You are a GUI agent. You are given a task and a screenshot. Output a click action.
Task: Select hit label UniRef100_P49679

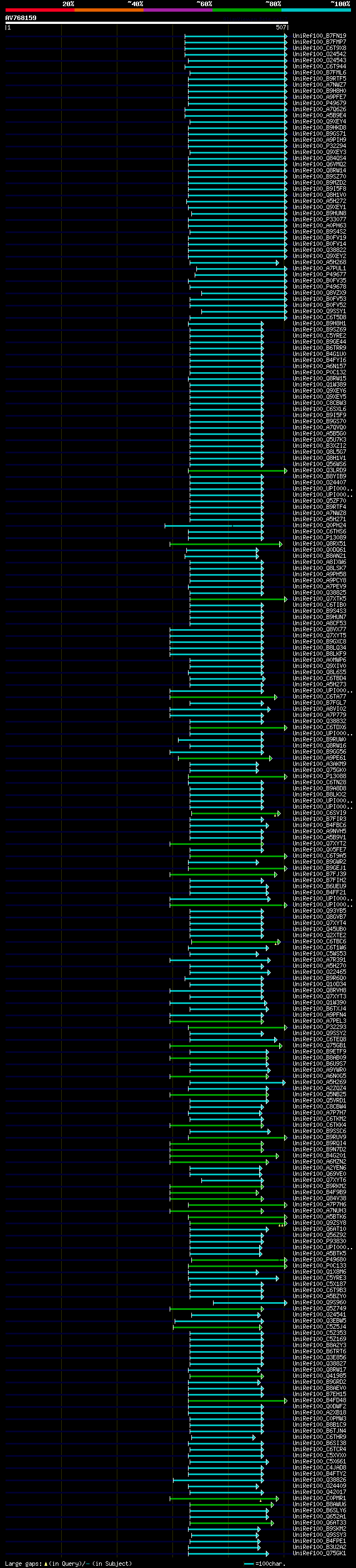[x=319, y=103]
